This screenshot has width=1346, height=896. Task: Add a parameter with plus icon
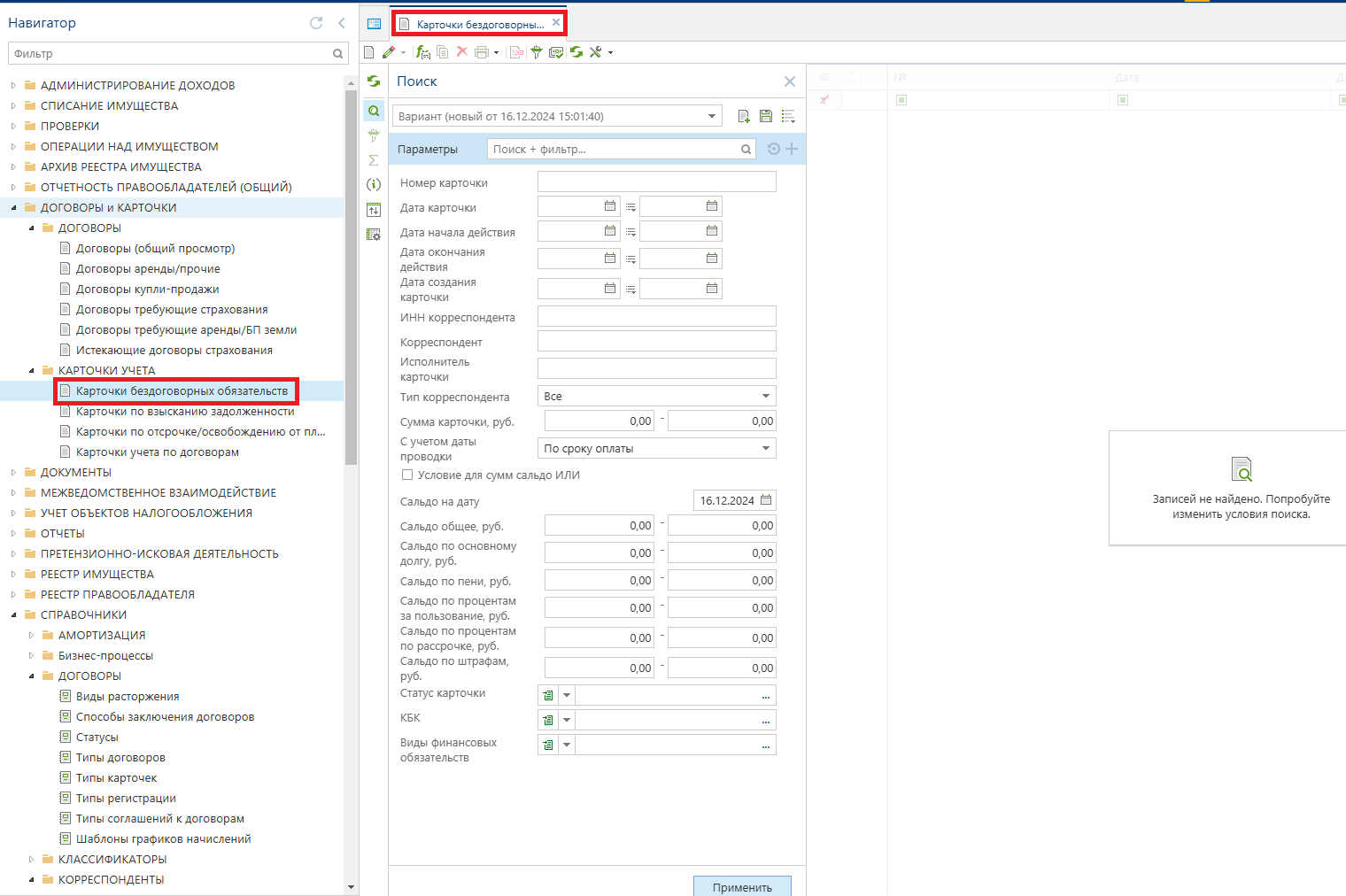point(792,149)
